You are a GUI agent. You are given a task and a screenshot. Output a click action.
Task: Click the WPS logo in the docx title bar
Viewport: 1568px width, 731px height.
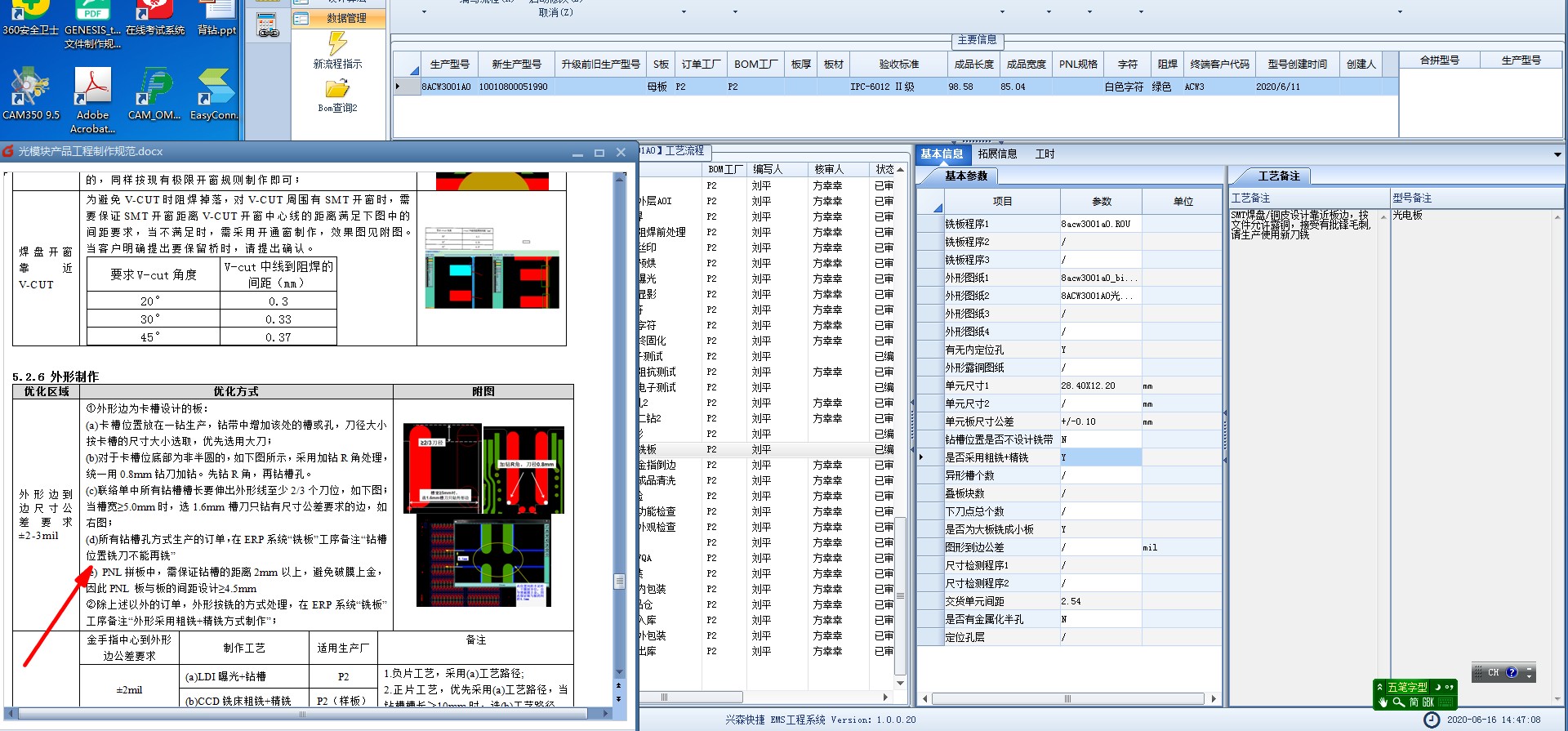[8, 151]
